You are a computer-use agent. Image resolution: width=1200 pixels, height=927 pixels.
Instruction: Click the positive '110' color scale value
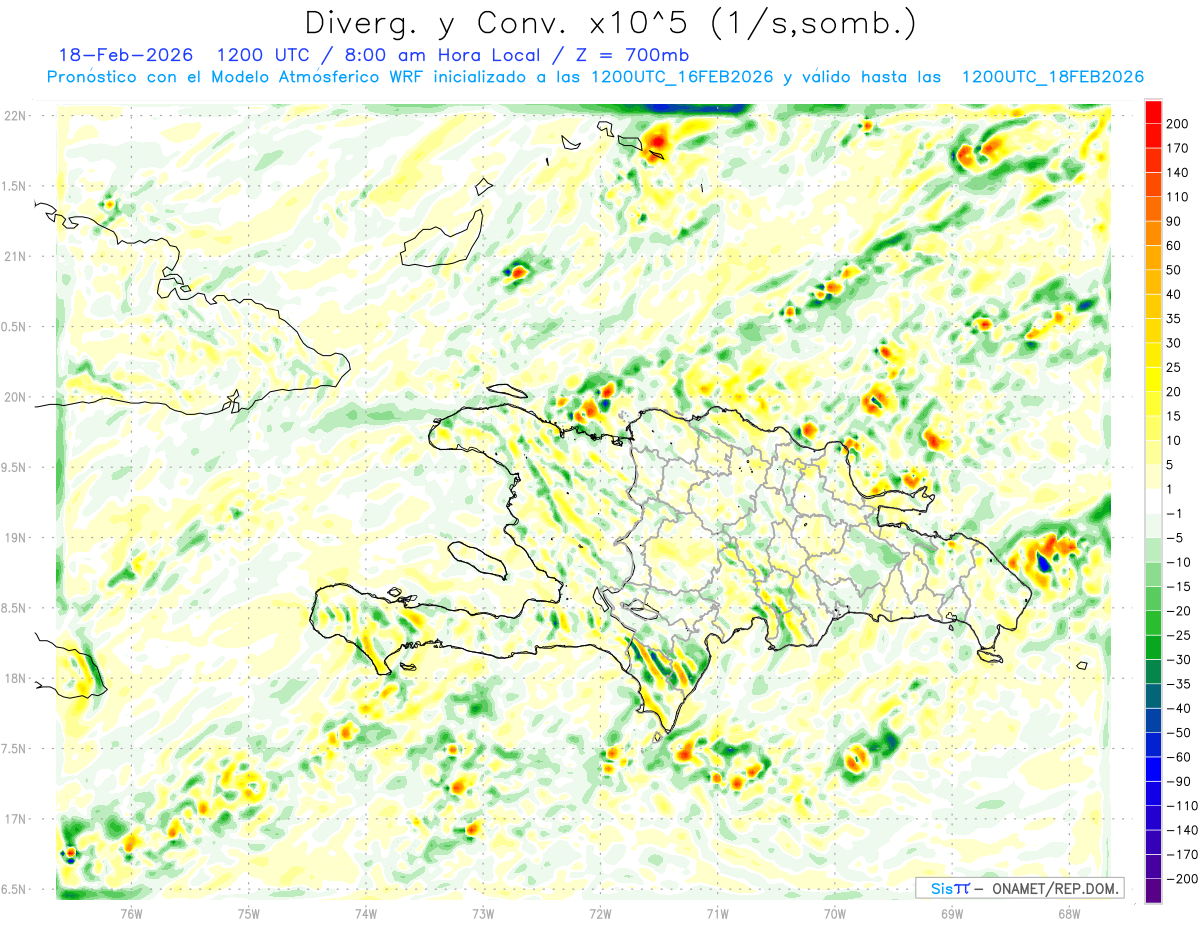click(x=1178, y=197)
